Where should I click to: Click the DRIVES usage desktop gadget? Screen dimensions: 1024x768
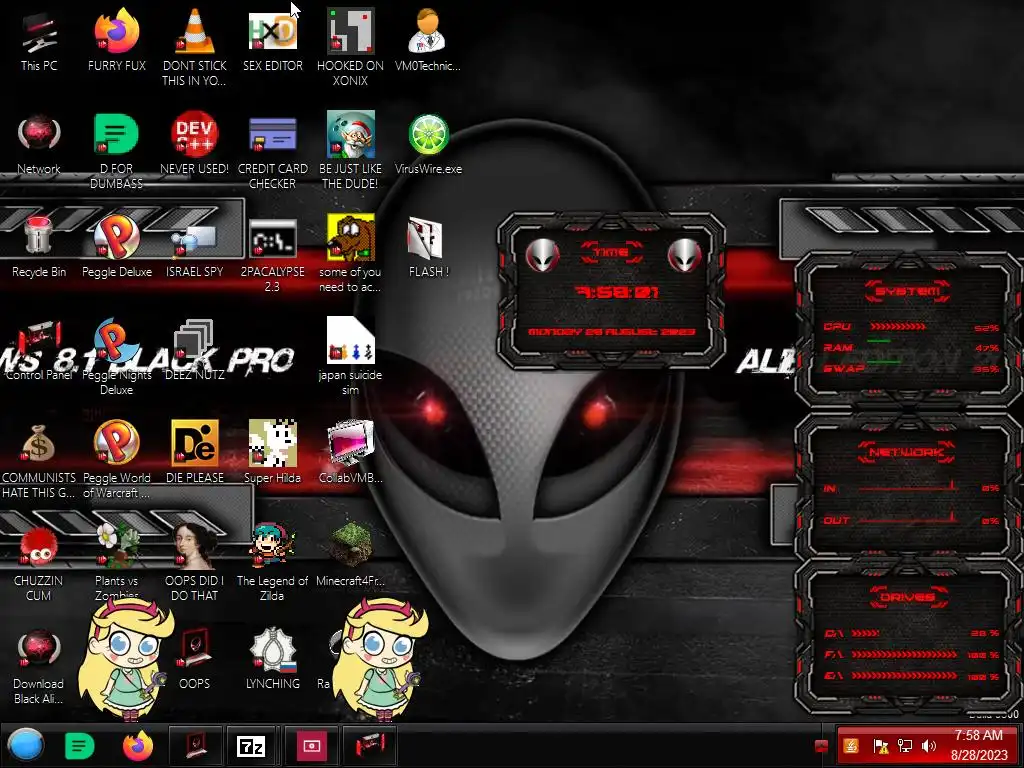tap(908, 637)
